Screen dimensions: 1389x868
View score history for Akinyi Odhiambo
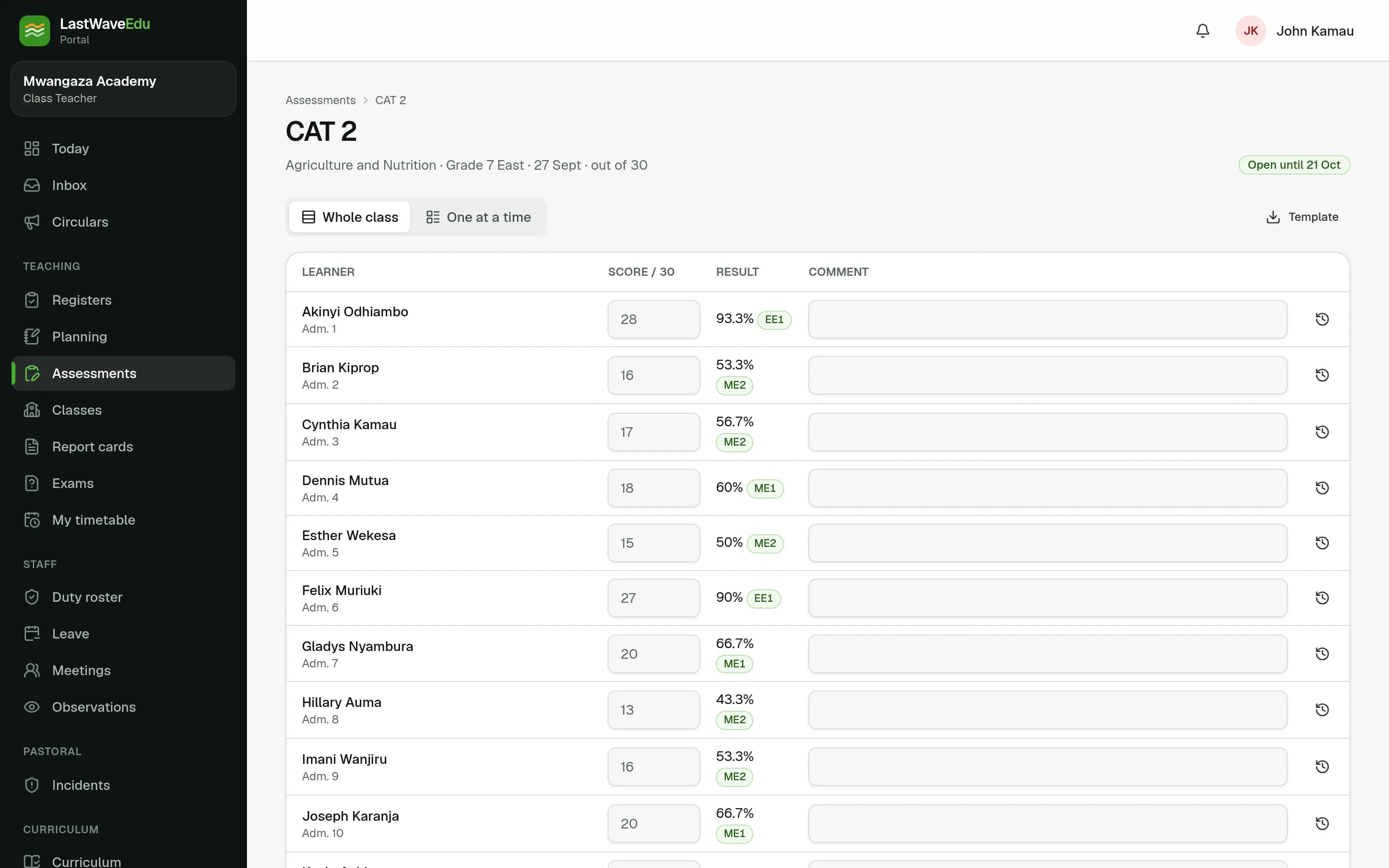pyautogui.click(x=1322, y=319)
